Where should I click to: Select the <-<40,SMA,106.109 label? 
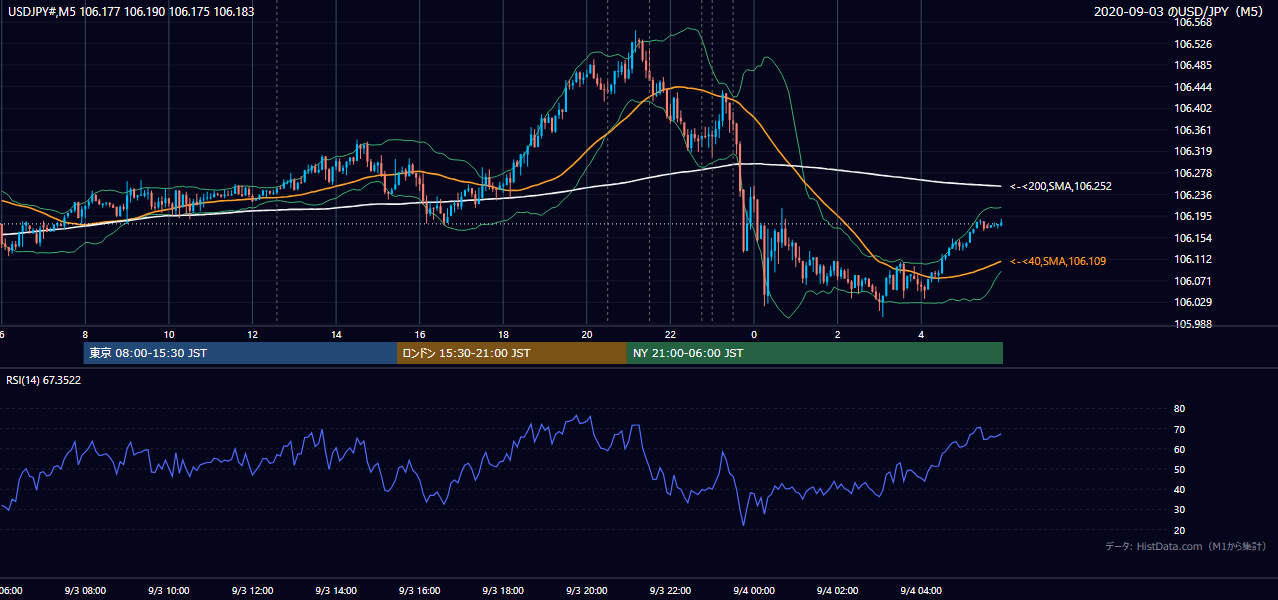point(1058,261)
